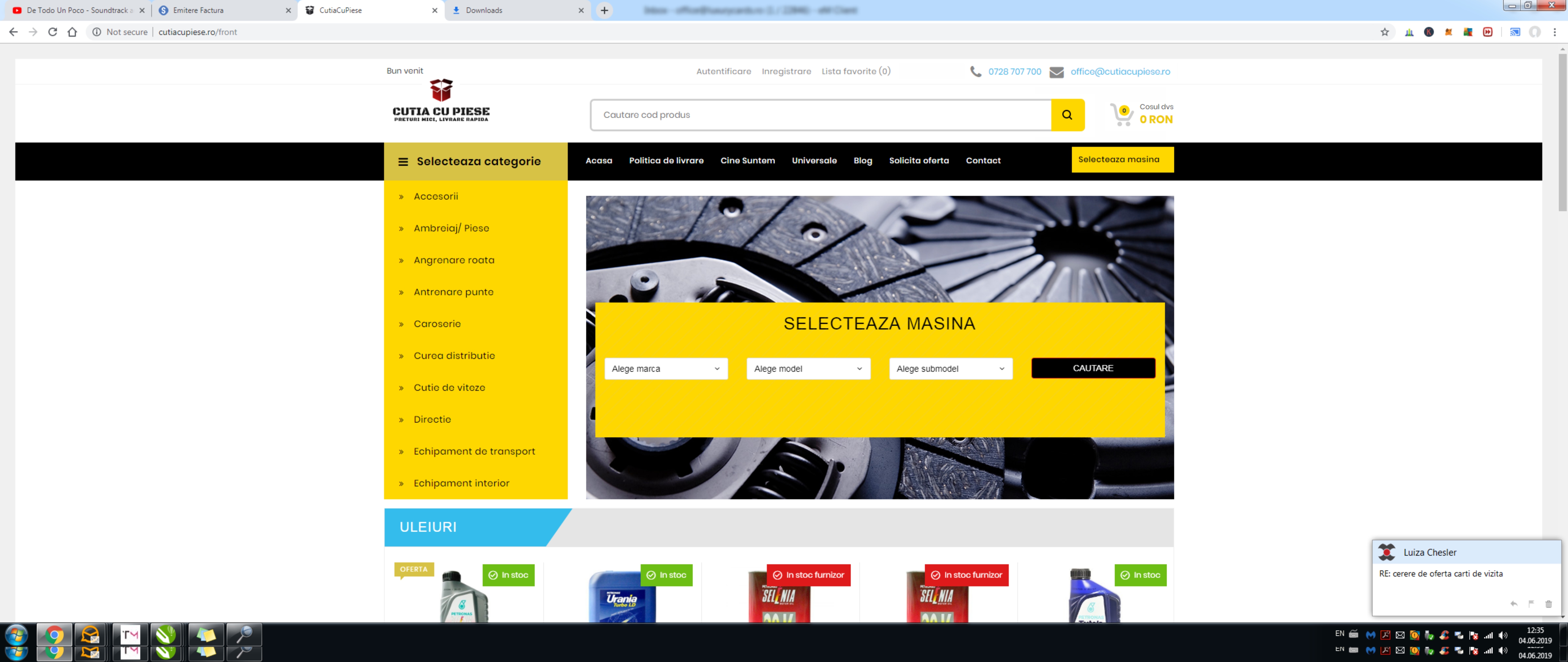This screenshot has height=662, width=1568.
Task: Click the envelope icon beside email
Action: (1056, 72)
